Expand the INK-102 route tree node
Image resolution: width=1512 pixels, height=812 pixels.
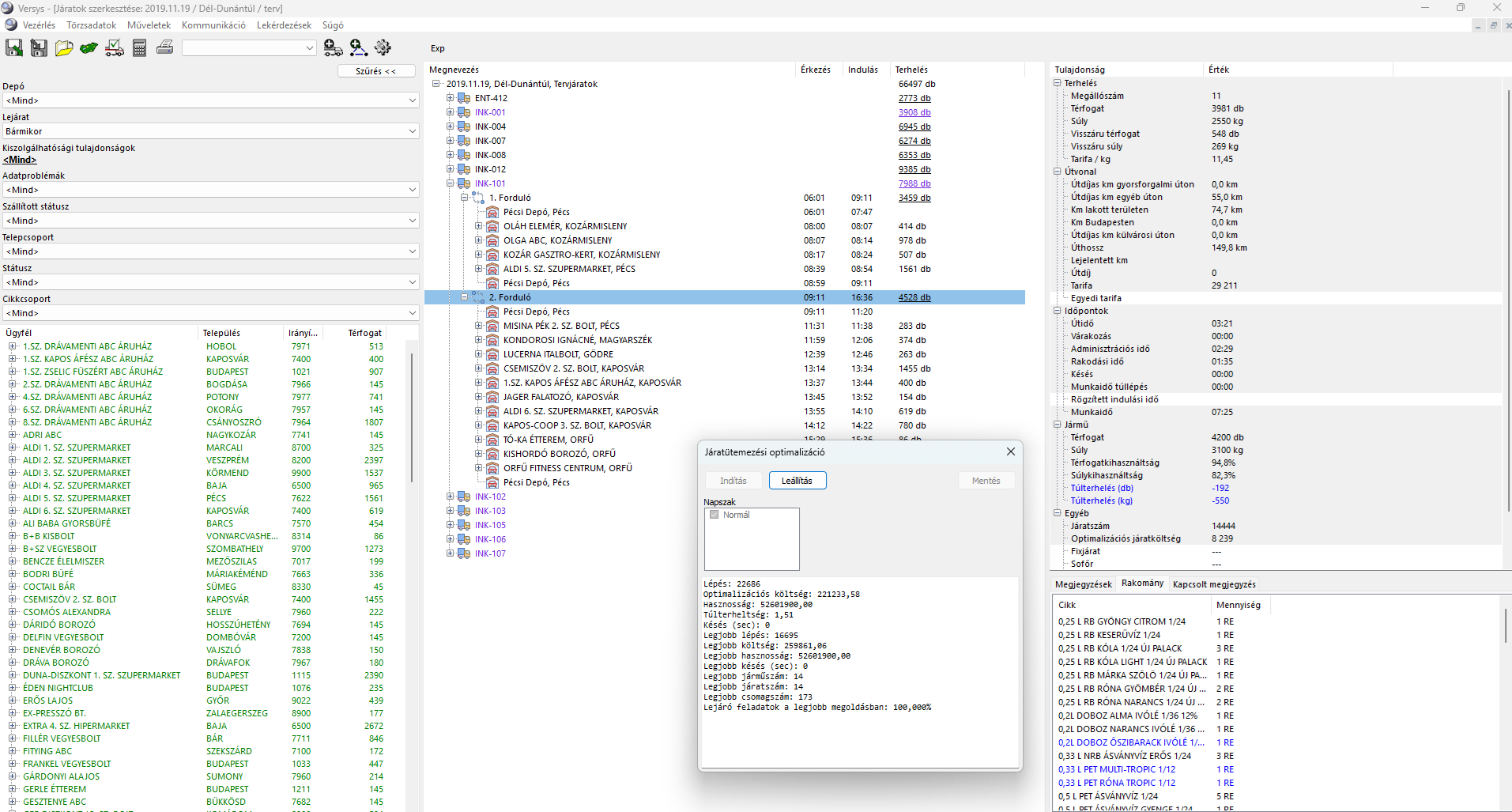pyautogui.click(x=450, y=497)
